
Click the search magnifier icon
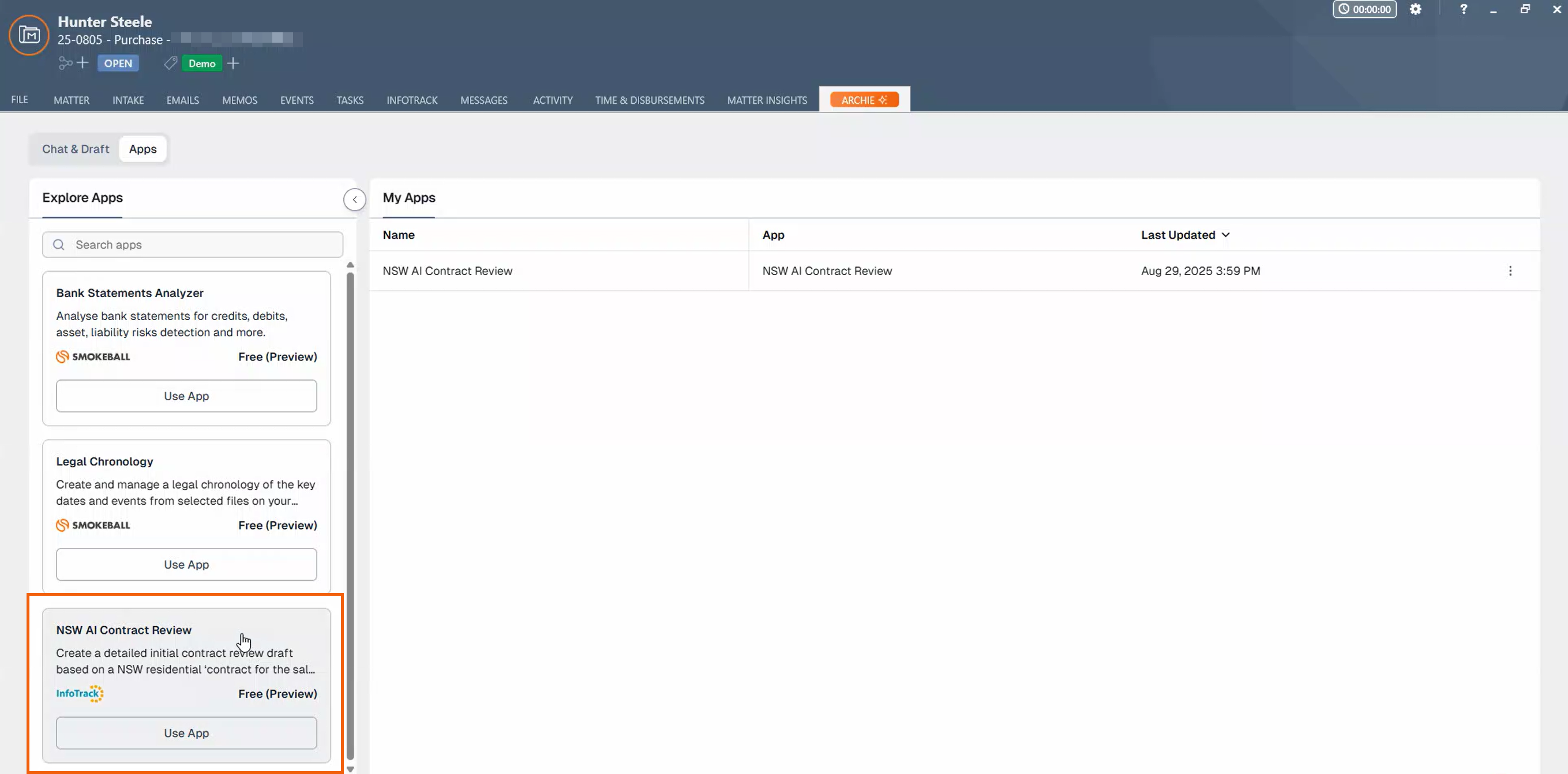click(x=58, y=245)
